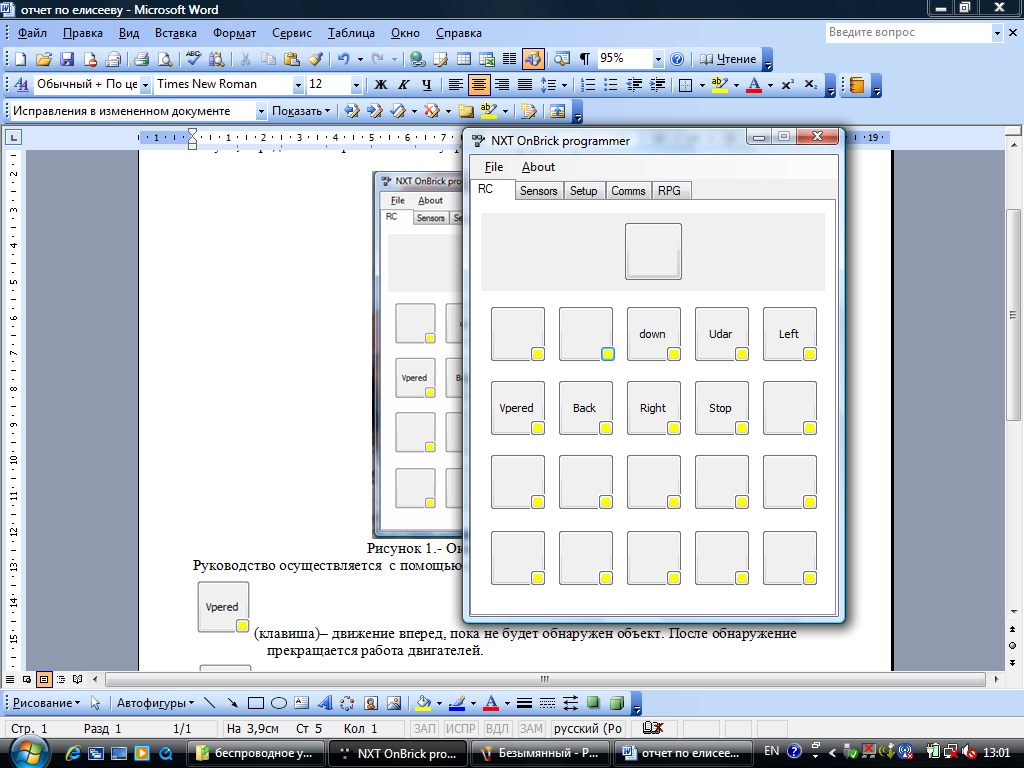Open the Показать dropdown menu
This screenshot has height=768, width=1024.
(301, 112)
